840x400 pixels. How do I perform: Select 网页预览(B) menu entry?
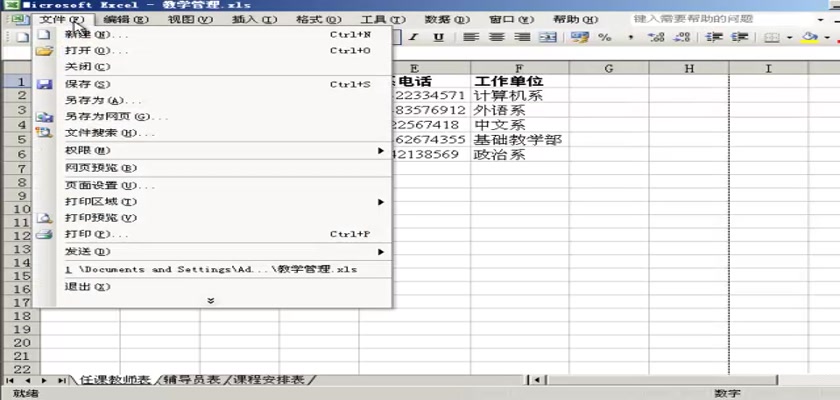[x=213, y=168]
